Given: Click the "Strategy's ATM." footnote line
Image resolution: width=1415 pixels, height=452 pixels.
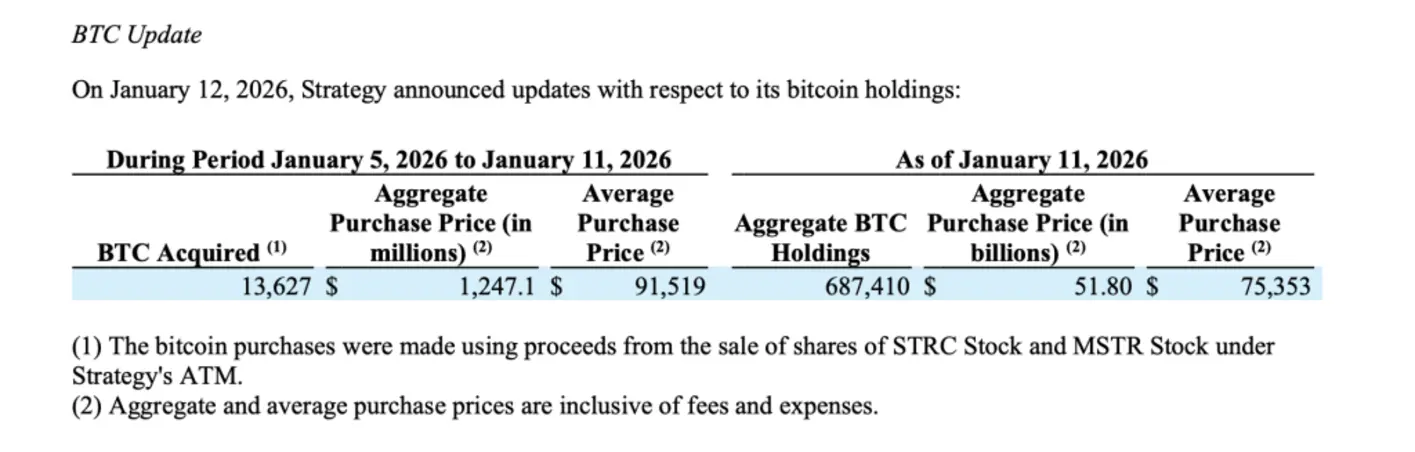Looking at the screenshot, I should point(157,377).
